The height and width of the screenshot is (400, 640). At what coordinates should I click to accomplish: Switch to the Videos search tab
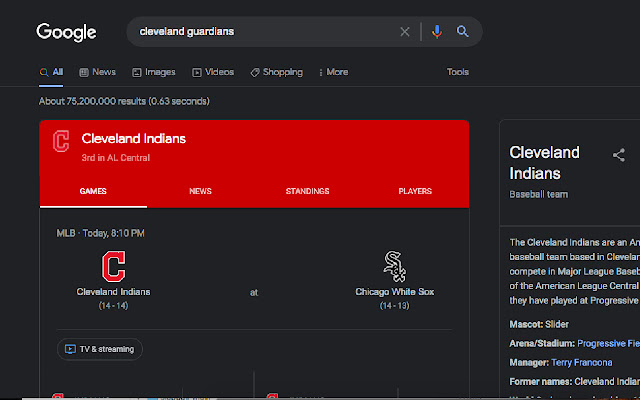[x=213, y=72]
